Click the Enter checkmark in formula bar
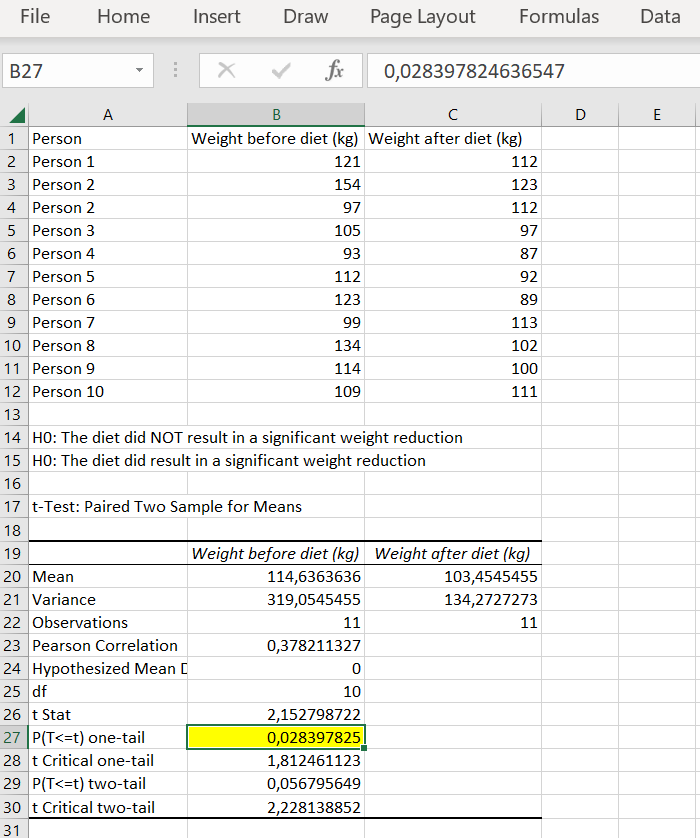Viewport: 700px width, 838px height. [x=281, y=71]
